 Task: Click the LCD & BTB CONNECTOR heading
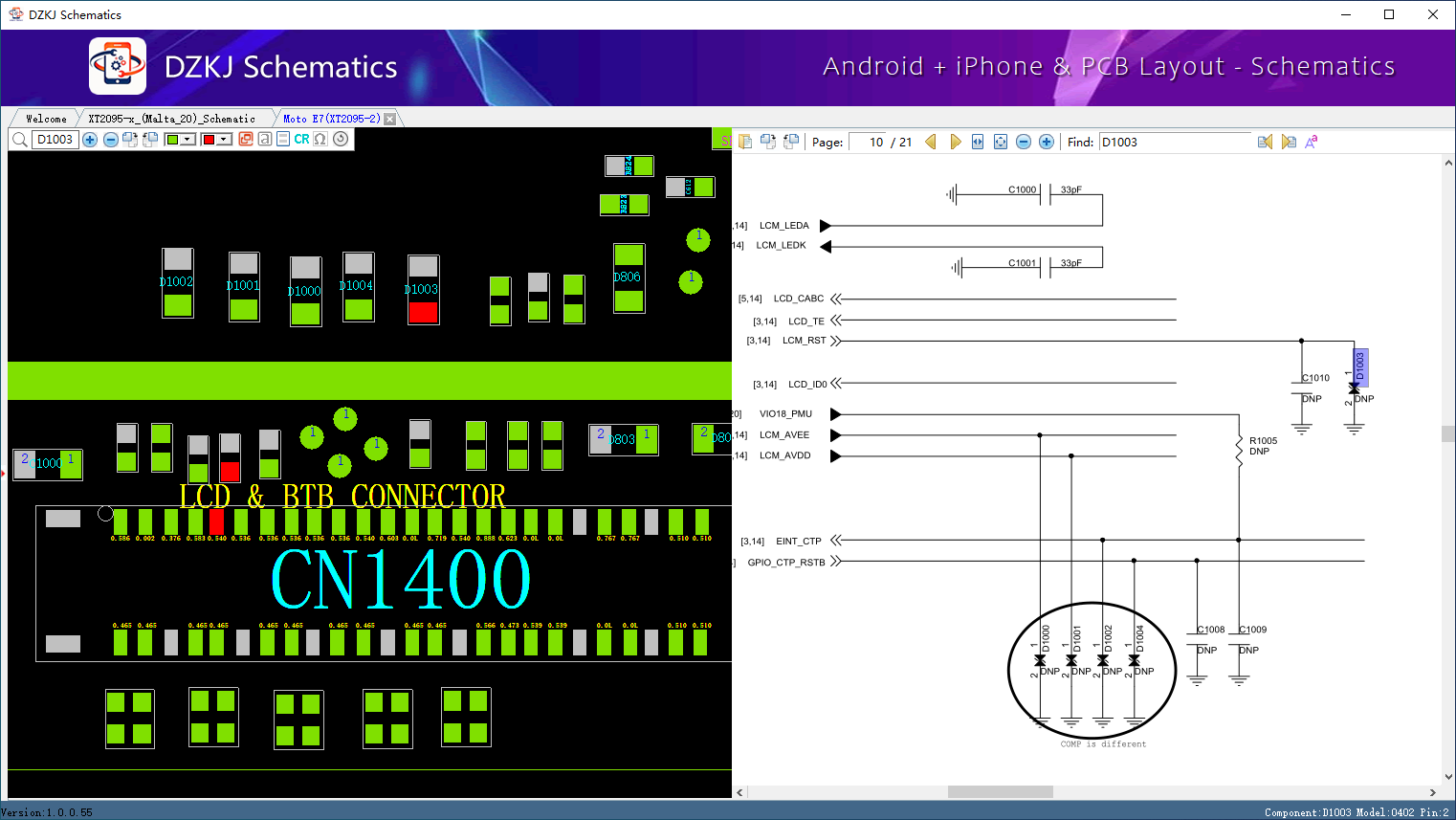click(x=342, y=497)
